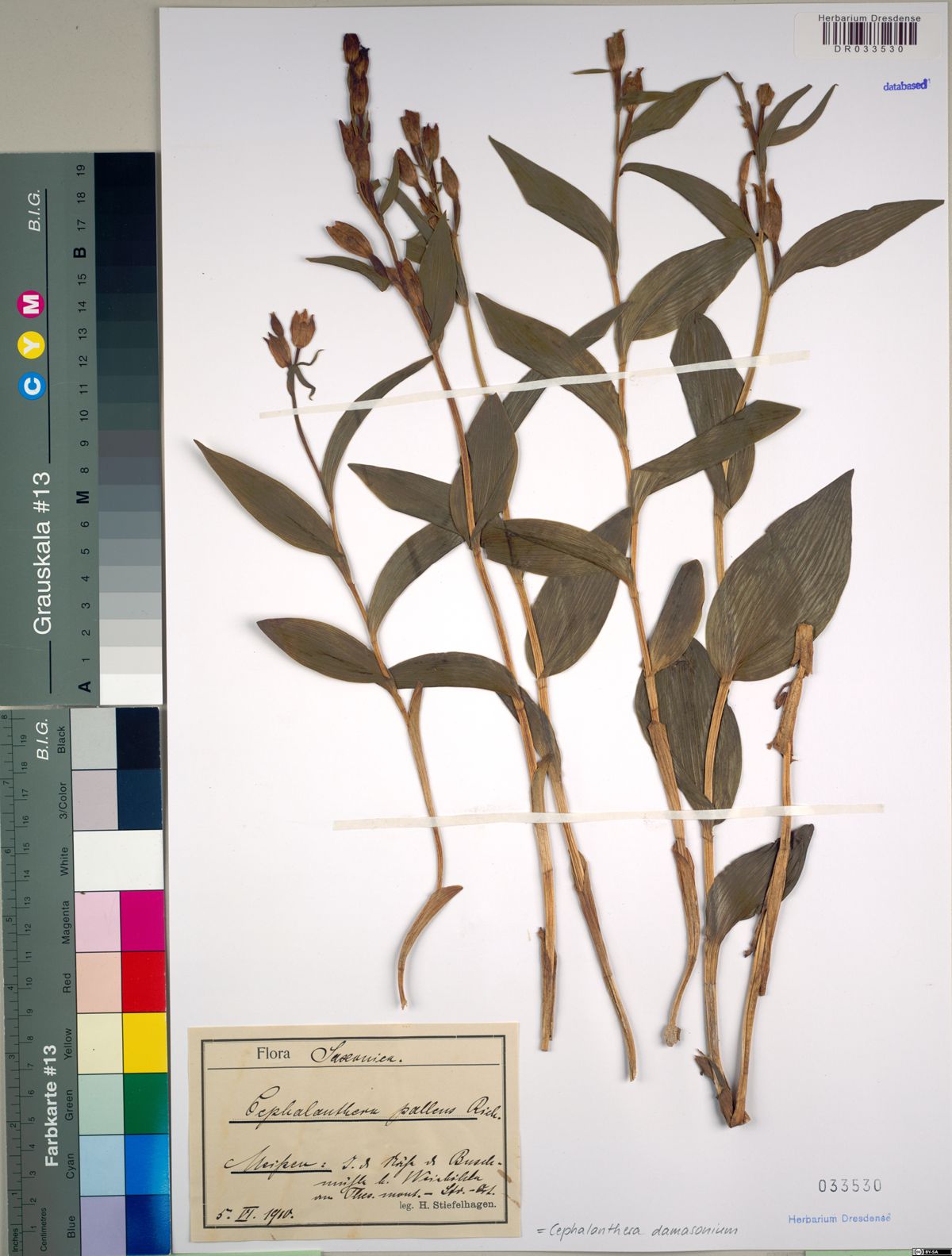Click the stamped number 033530
This screenshot has width=952, height=1256.
click(850, 1185)
